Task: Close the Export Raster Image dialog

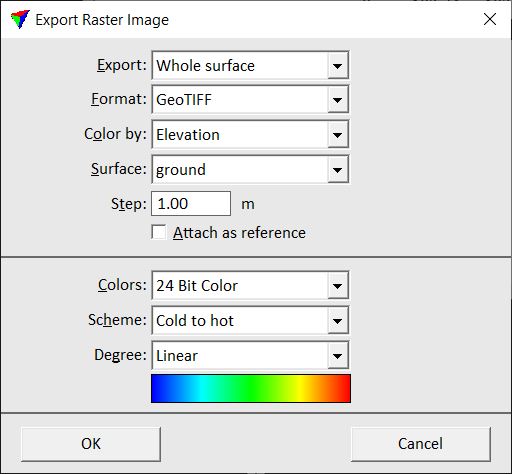Action: [490, 19]
